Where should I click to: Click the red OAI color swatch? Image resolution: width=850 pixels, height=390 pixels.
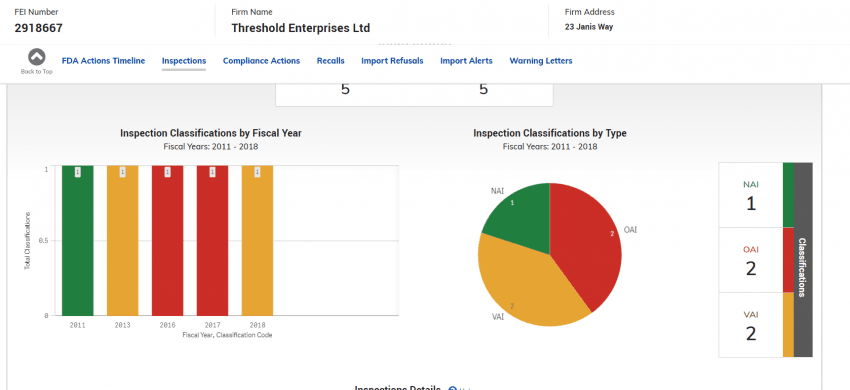pos(788,260)
